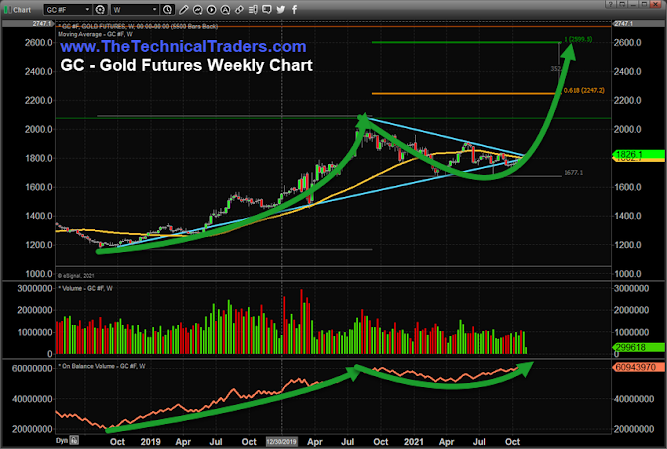Click the 'Moving Average - GC #F, W' label

pyautogui.click(x=95, y=34)
